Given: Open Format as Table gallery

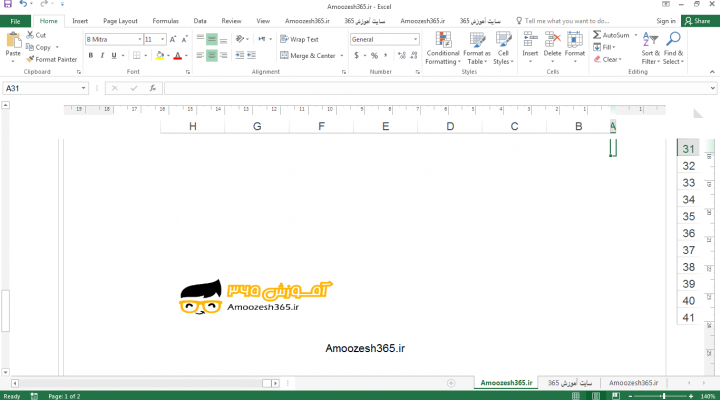Looking at the screenshot, I should point(477,48).
